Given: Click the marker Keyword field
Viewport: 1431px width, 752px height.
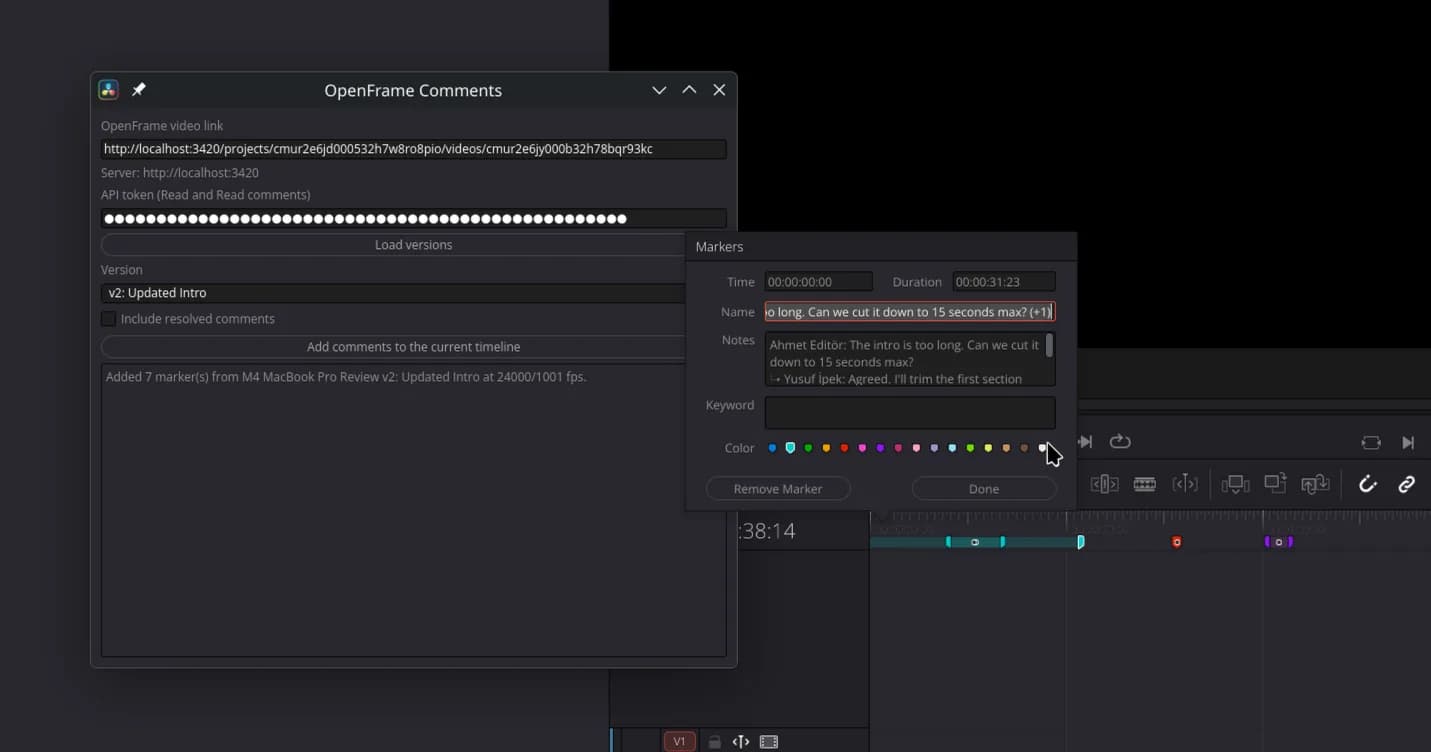Looking at the screenshot, I should (x=909, y=412).
